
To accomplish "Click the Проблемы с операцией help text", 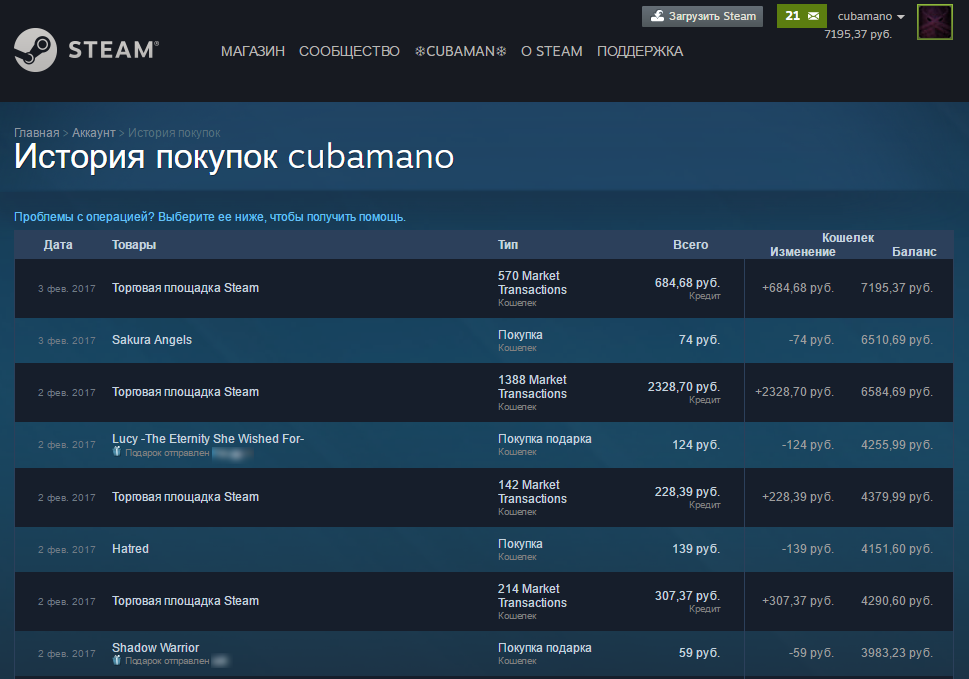I will (210, 217).
